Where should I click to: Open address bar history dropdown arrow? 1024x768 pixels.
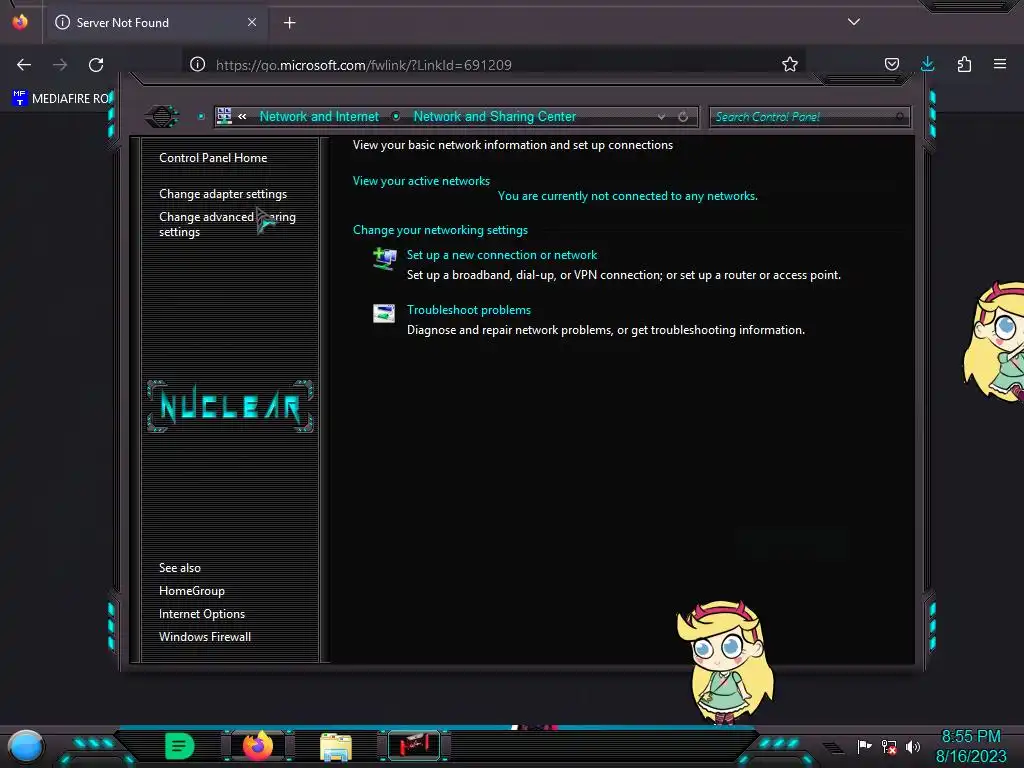tap(662, 116)
